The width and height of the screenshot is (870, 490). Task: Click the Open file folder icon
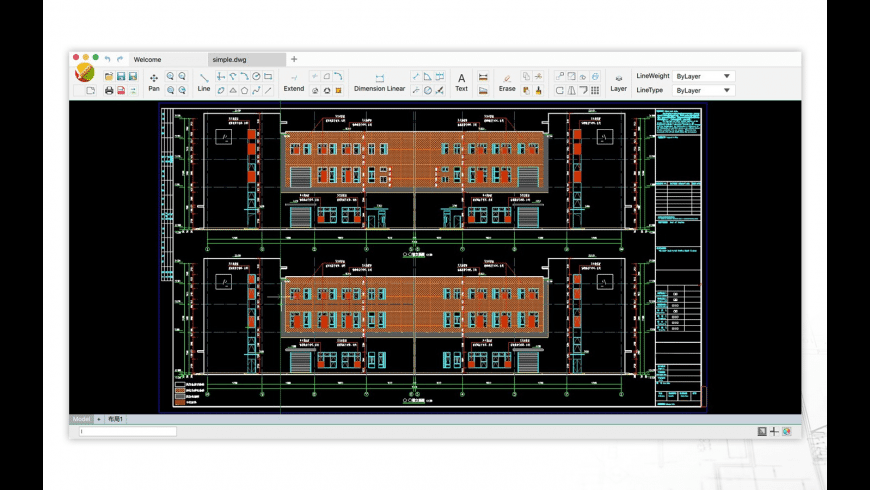pos(109,76)
